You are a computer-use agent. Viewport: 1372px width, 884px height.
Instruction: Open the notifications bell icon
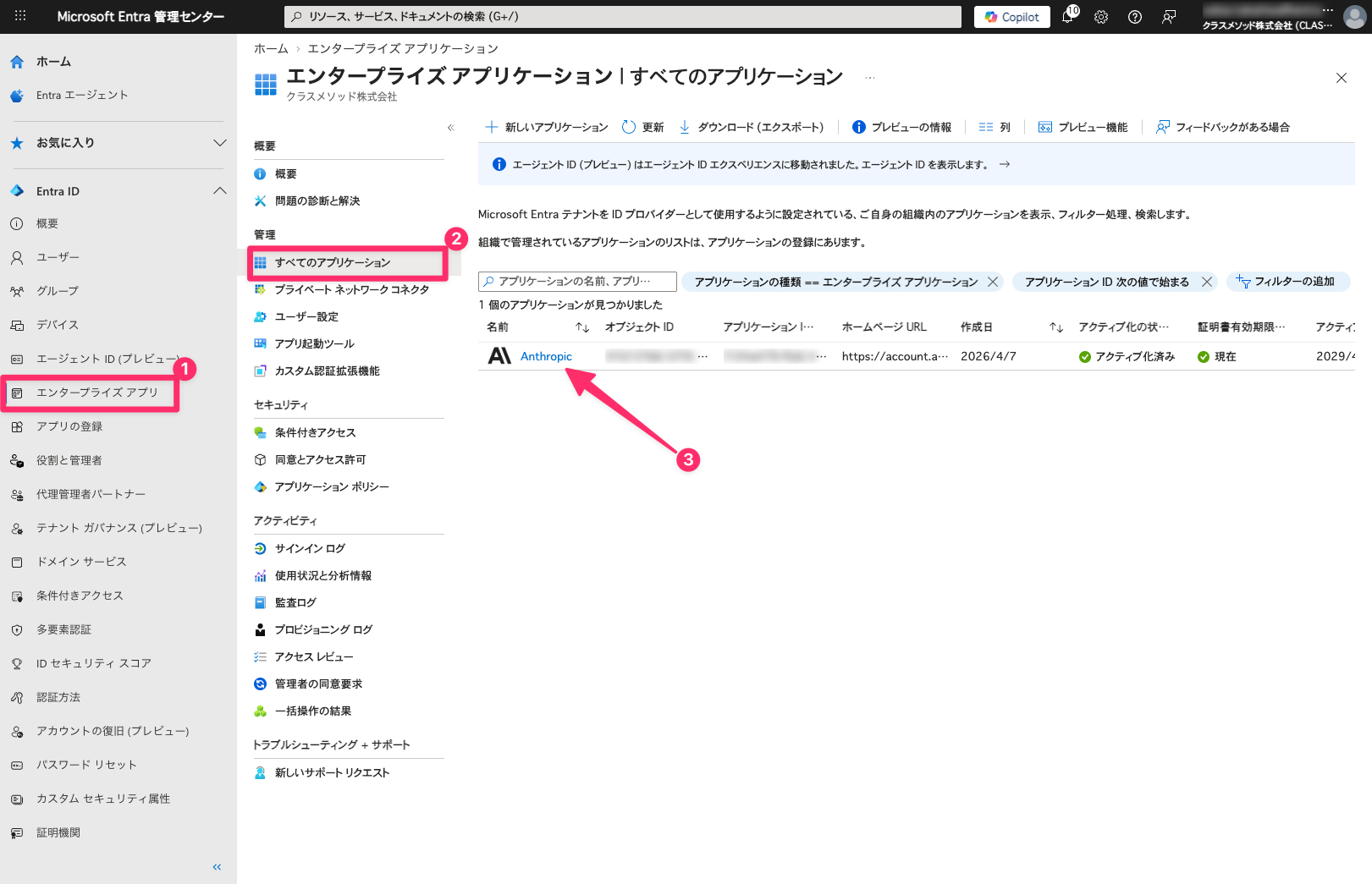(1067, 17)
